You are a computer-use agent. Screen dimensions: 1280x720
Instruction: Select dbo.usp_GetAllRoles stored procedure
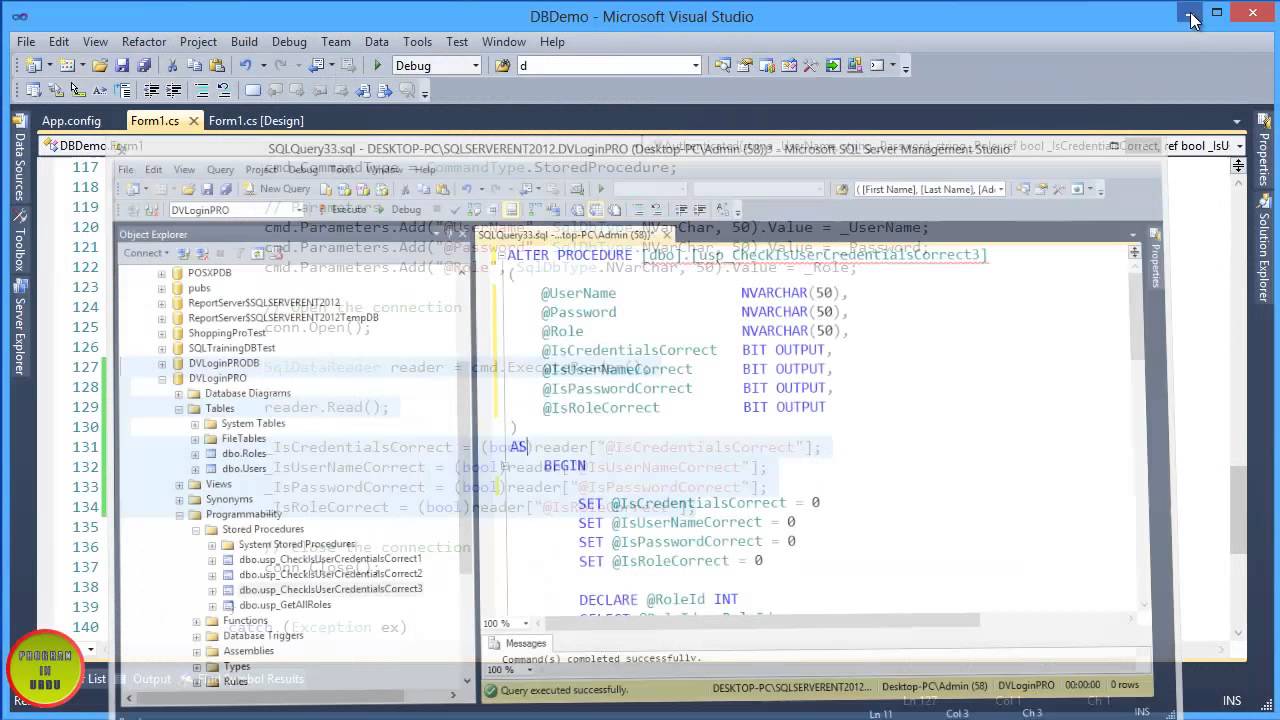285,605
